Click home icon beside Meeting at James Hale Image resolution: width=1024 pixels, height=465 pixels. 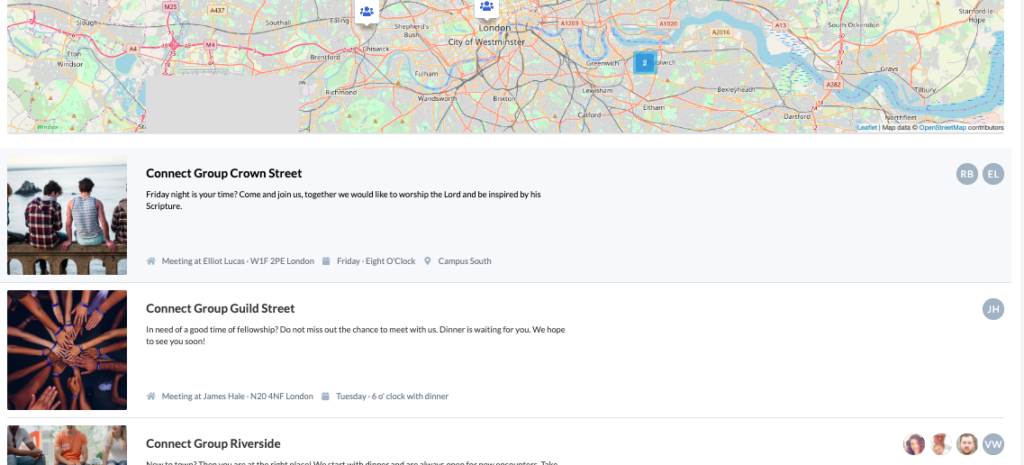[x=151, y=396]
